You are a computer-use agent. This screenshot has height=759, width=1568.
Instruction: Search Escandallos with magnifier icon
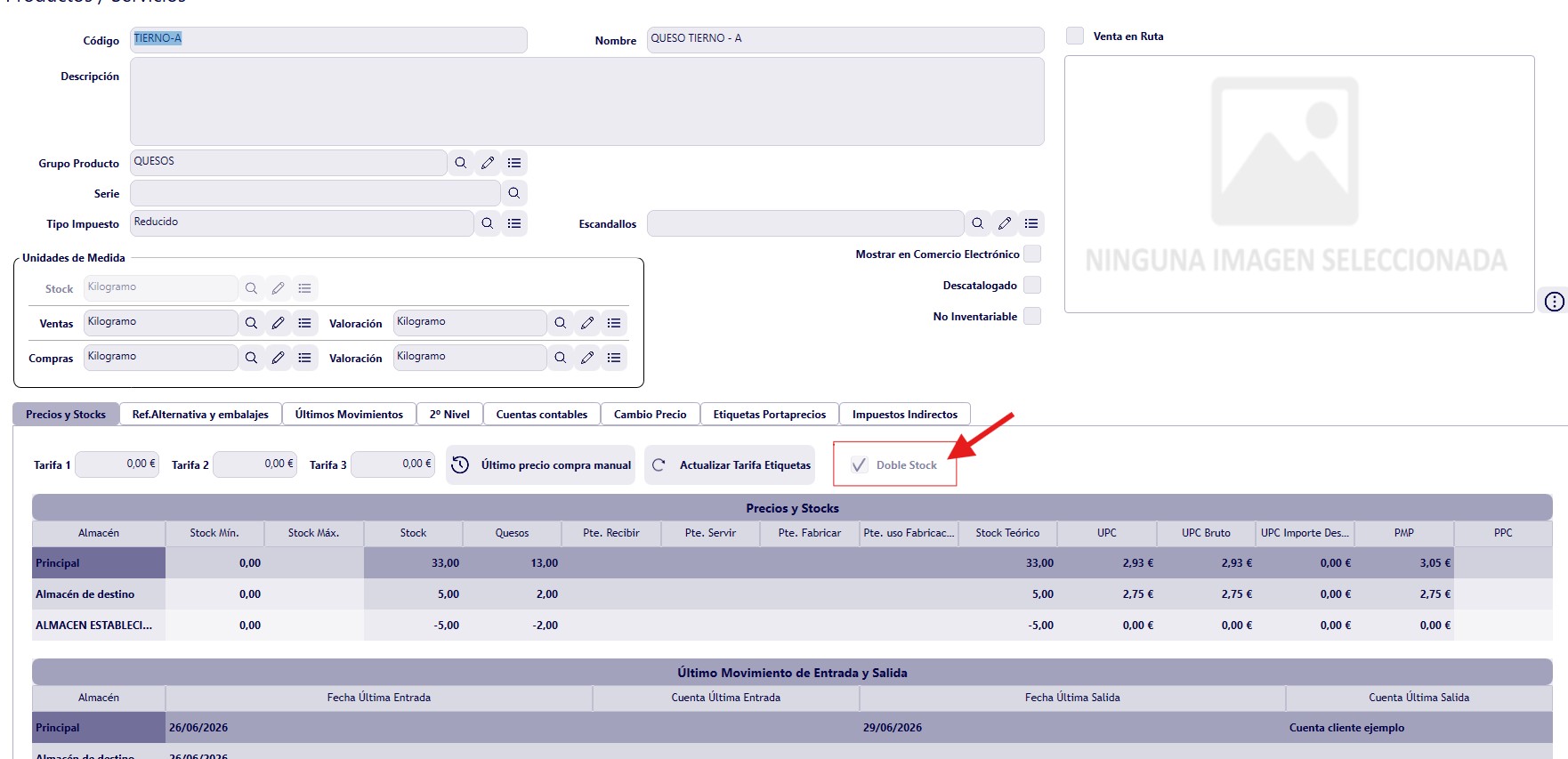tap(978, 223)
